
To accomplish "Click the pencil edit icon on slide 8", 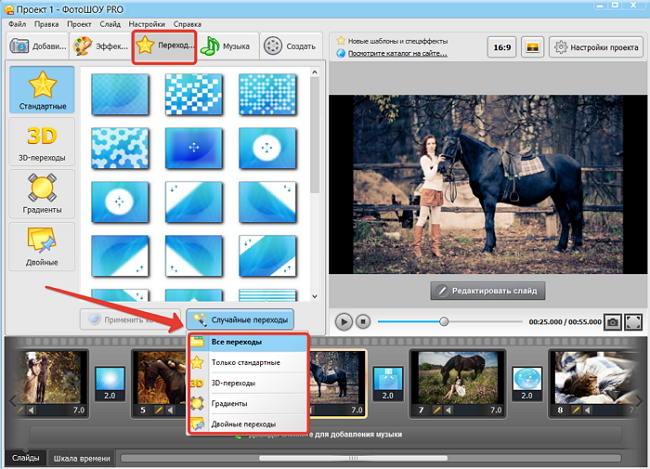I will coord(575,410).
